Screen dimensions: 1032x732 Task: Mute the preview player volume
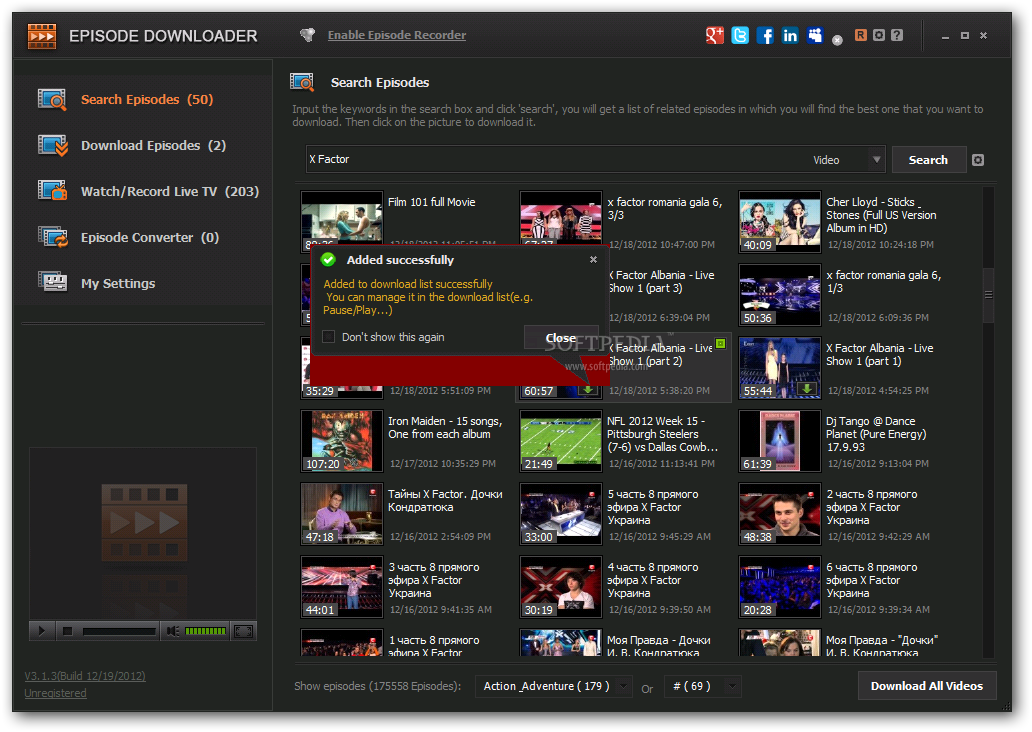[x=172, y=631]
